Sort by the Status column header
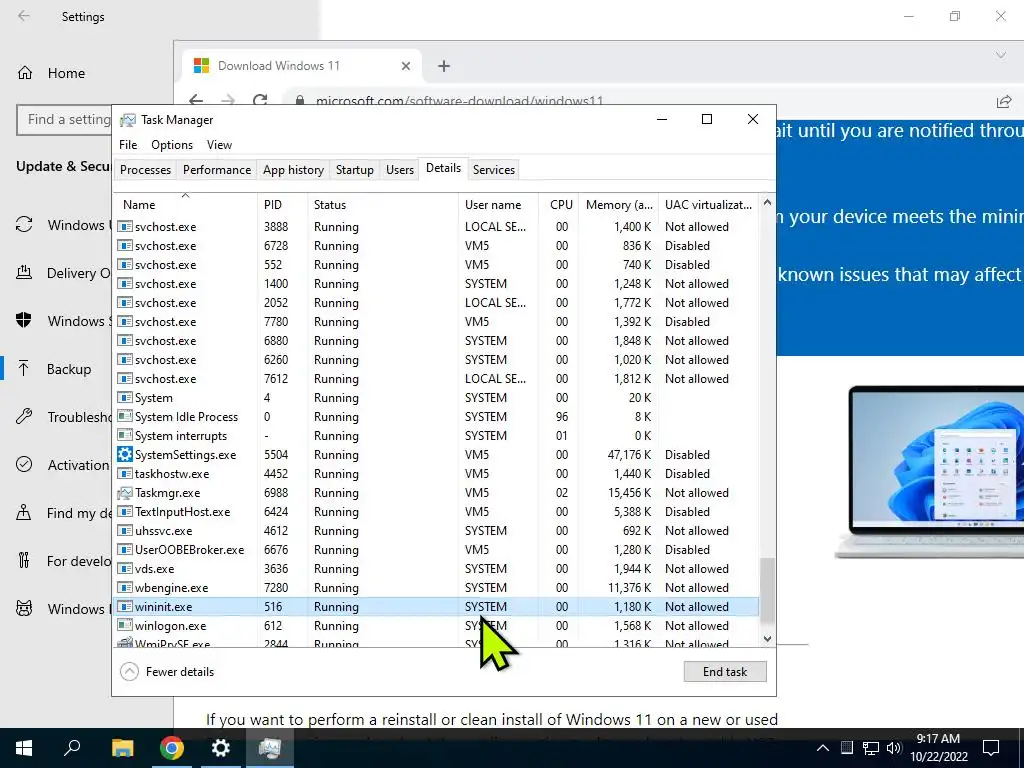 point(383,204)
